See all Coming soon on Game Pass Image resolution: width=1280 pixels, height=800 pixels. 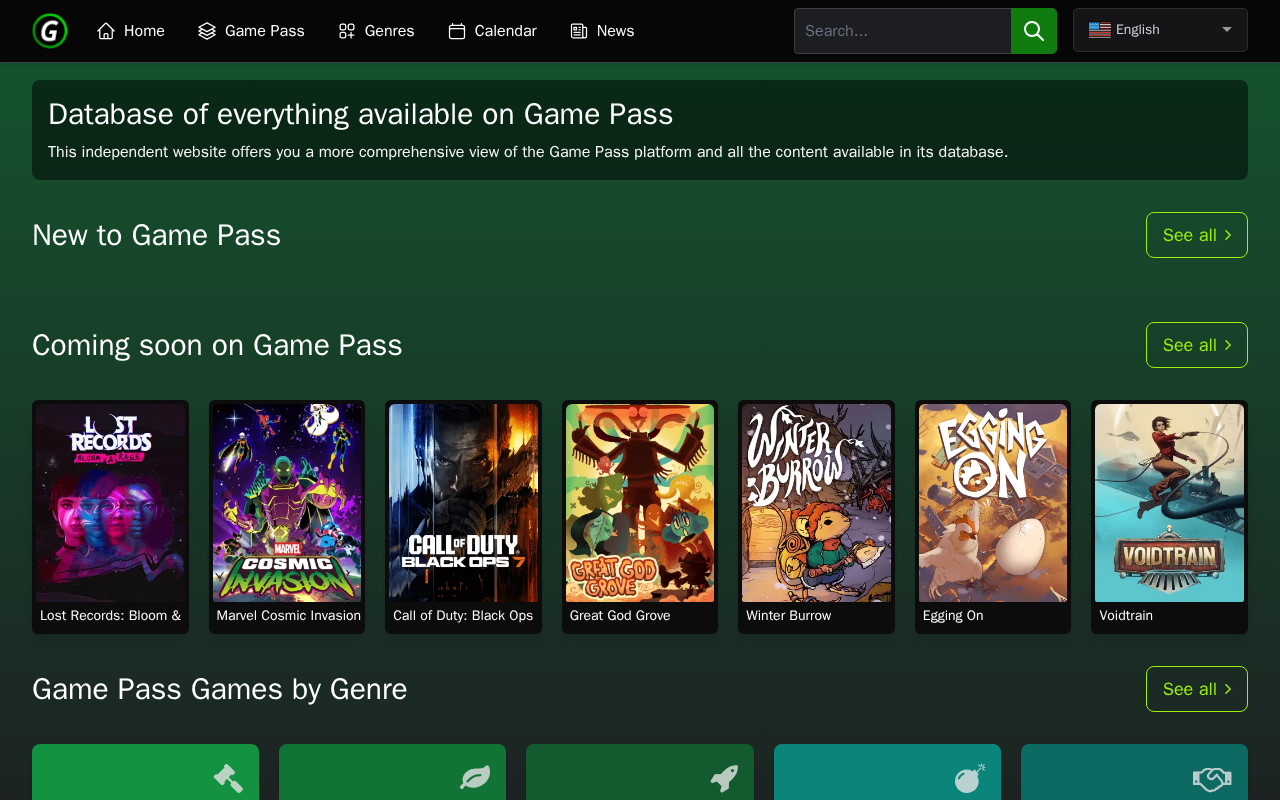[1196, 345]
